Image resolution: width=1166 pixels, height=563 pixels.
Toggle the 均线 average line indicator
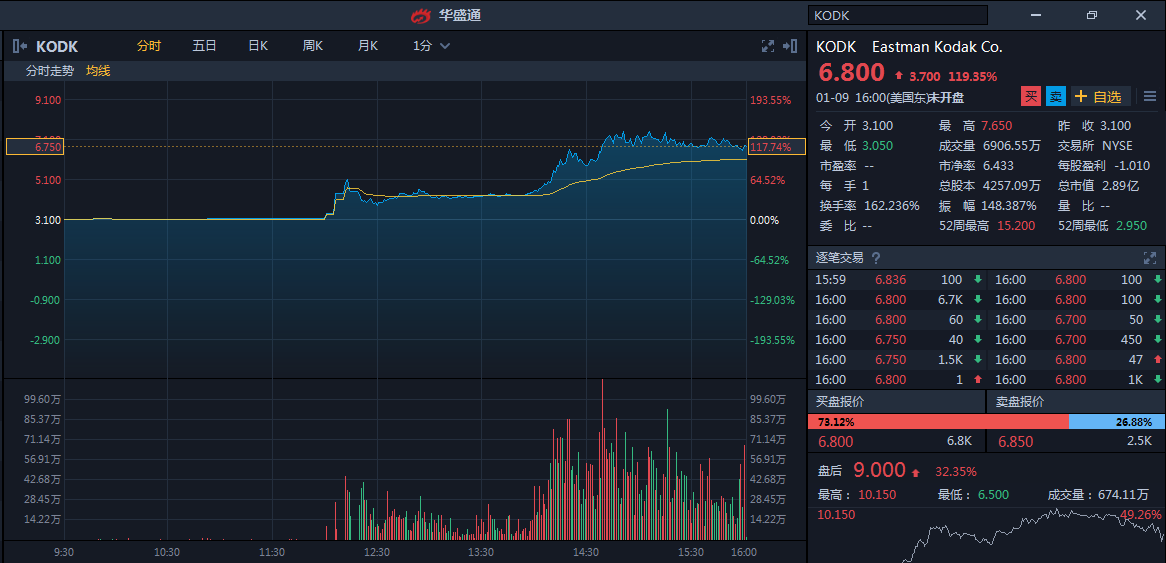[x=98, y=71]
